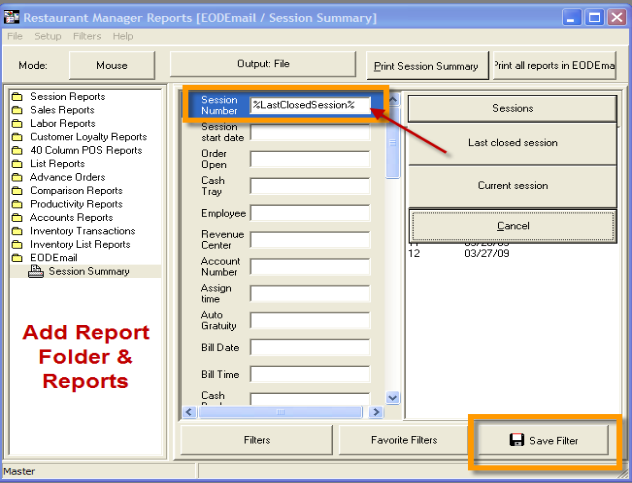This screenshot has height=483, width=632.
Task: Open the File menu
Action: pos(15,36)
